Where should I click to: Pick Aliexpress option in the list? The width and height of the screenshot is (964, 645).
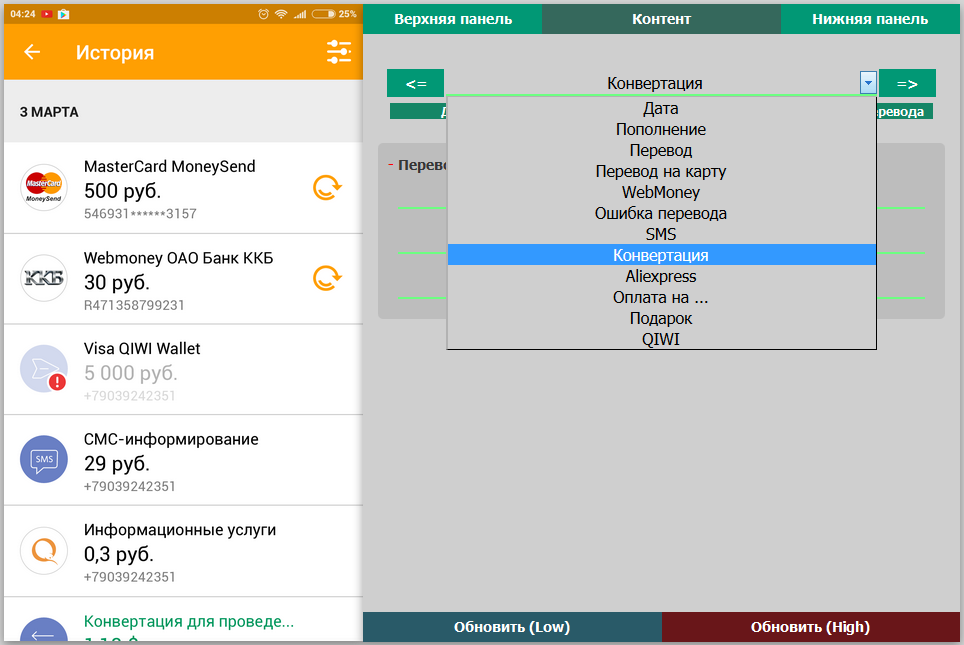(x=660, y=276)
